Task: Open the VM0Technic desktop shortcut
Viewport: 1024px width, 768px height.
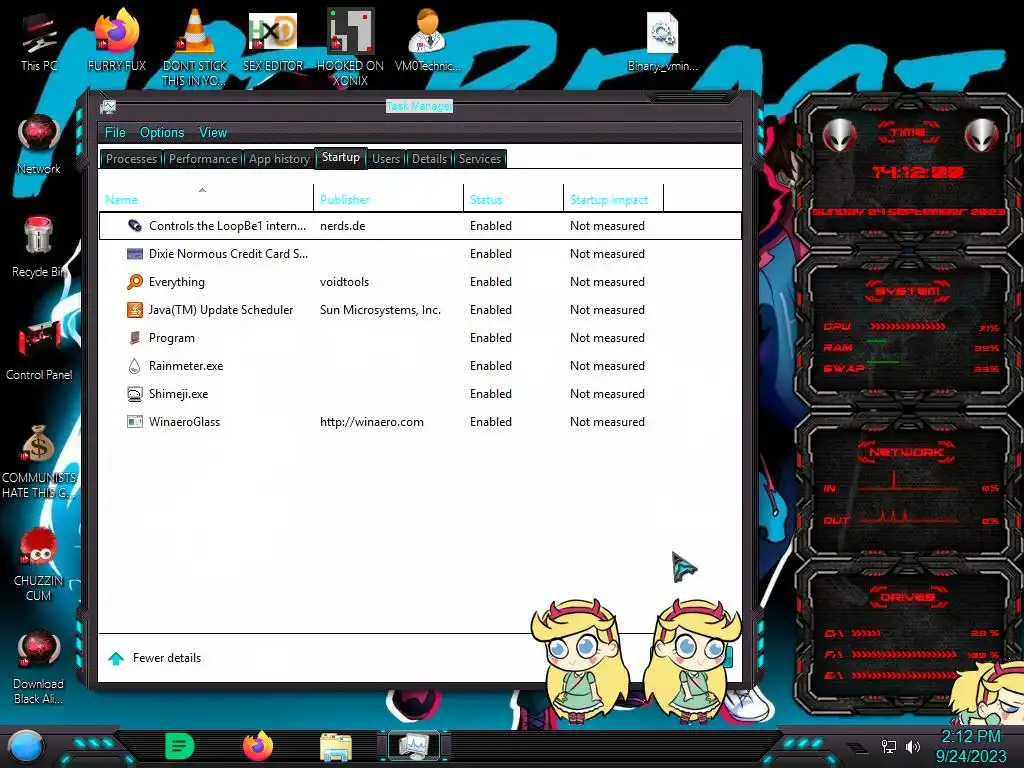Action: click(427, 40)
